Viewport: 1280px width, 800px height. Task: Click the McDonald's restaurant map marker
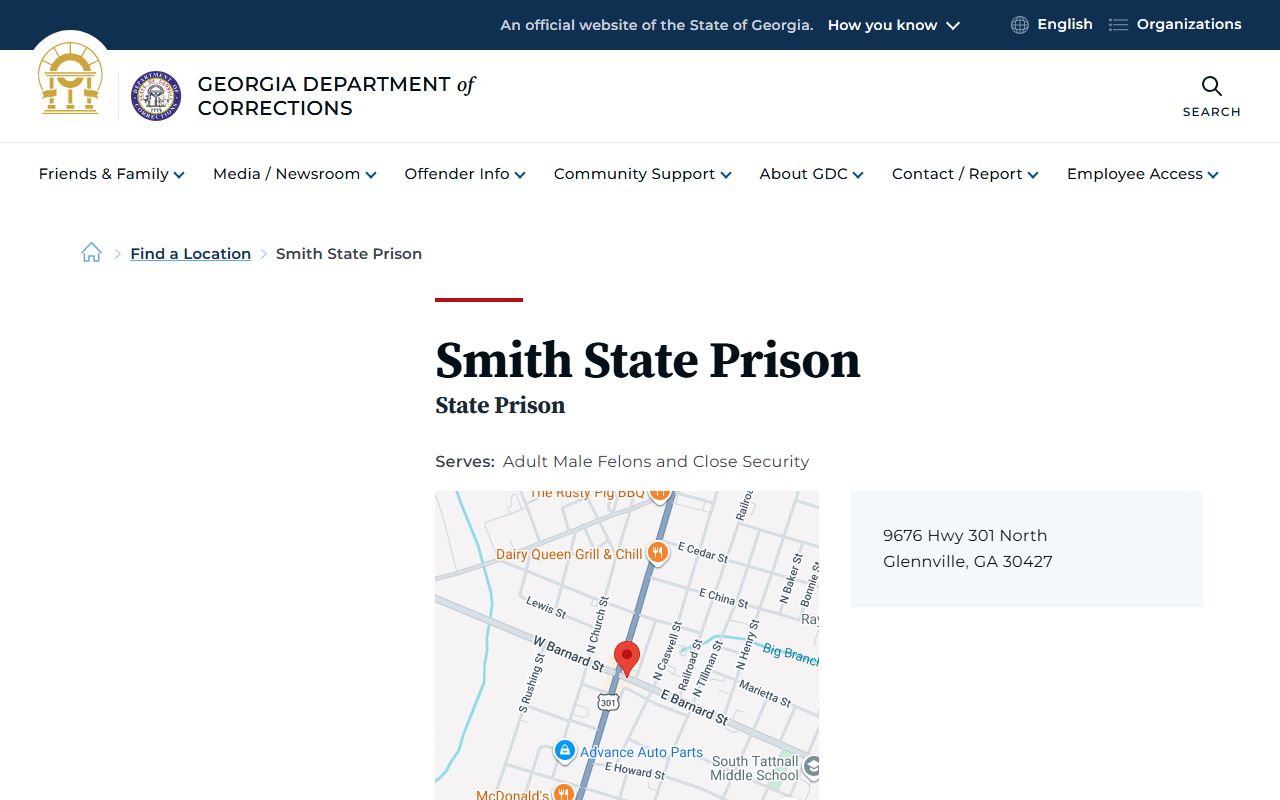564,792
